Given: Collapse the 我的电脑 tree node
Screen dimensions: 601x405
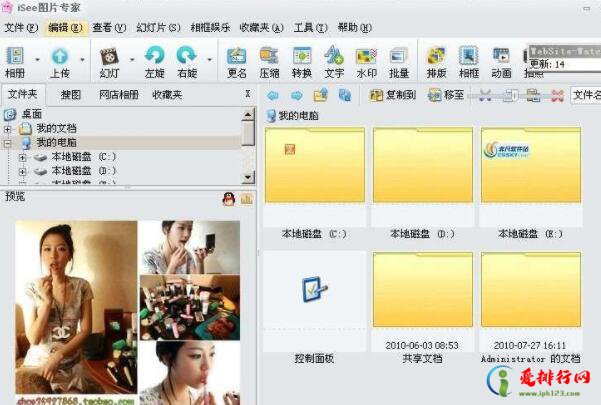Looking at the screenshot, I should point(9,143).
